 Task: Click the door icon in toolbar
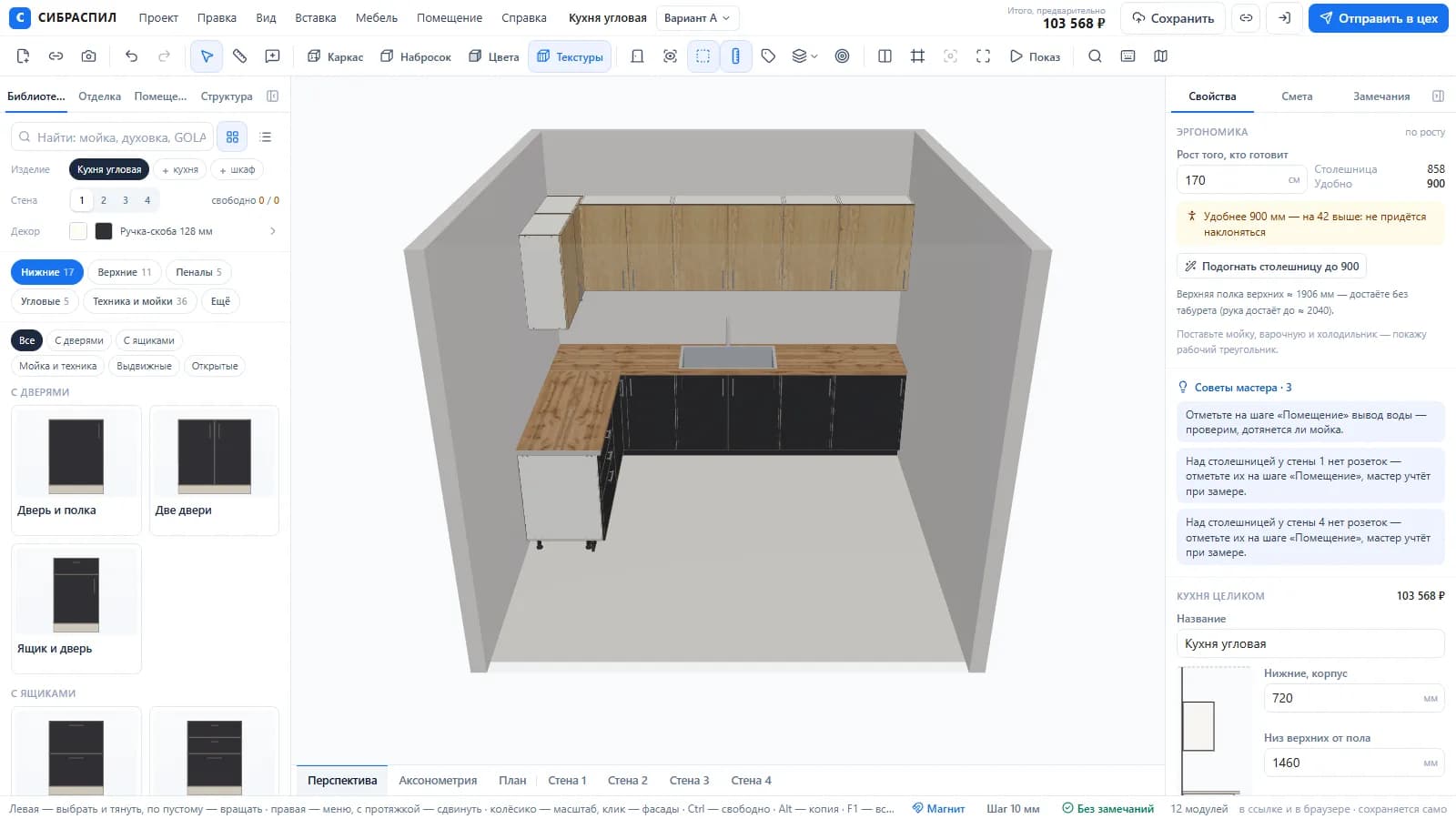(x=637, y=56)
